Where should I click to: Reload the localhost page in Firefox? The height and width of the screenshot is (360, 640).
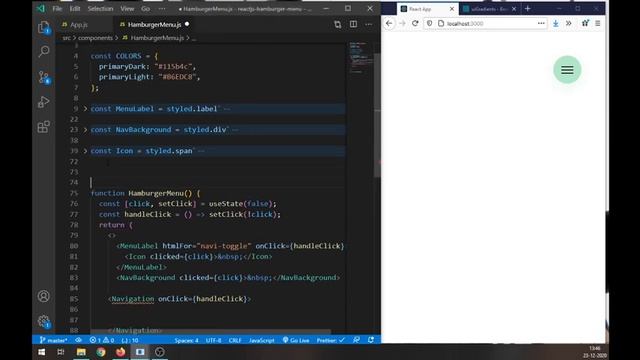(415, 24)
